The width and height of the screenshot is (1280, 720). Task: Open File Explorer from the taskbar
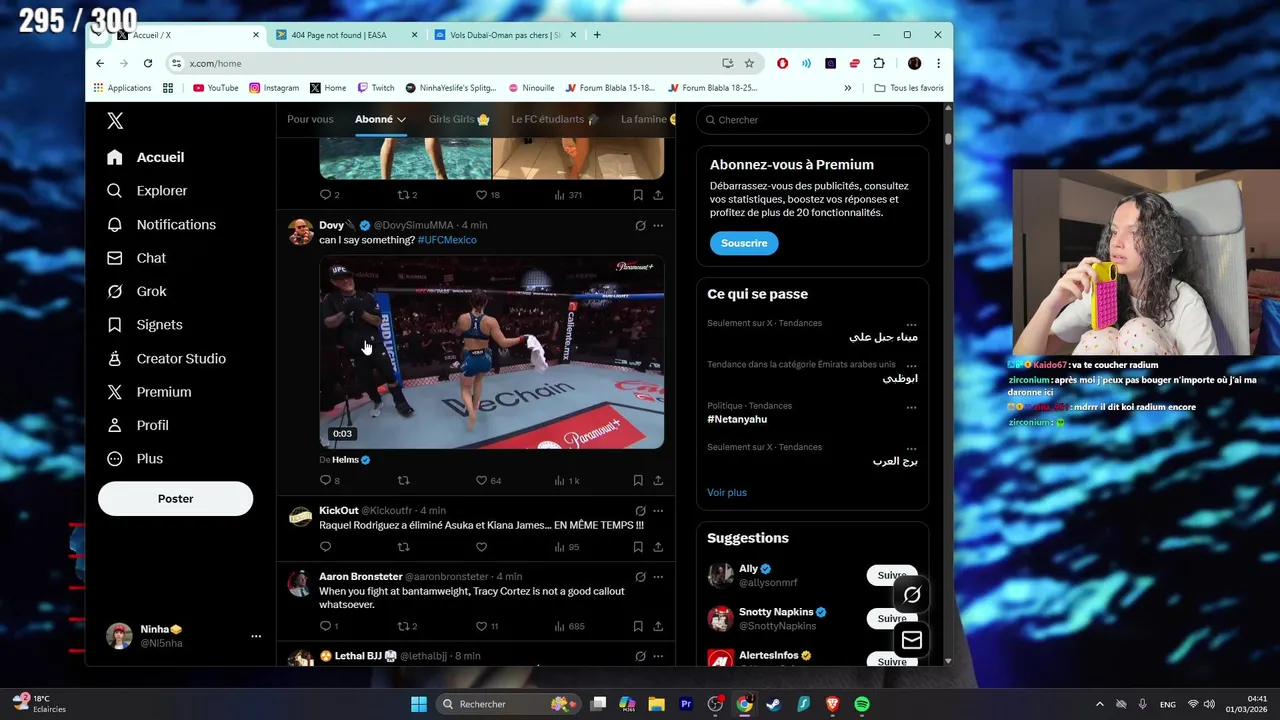point(656,704)
